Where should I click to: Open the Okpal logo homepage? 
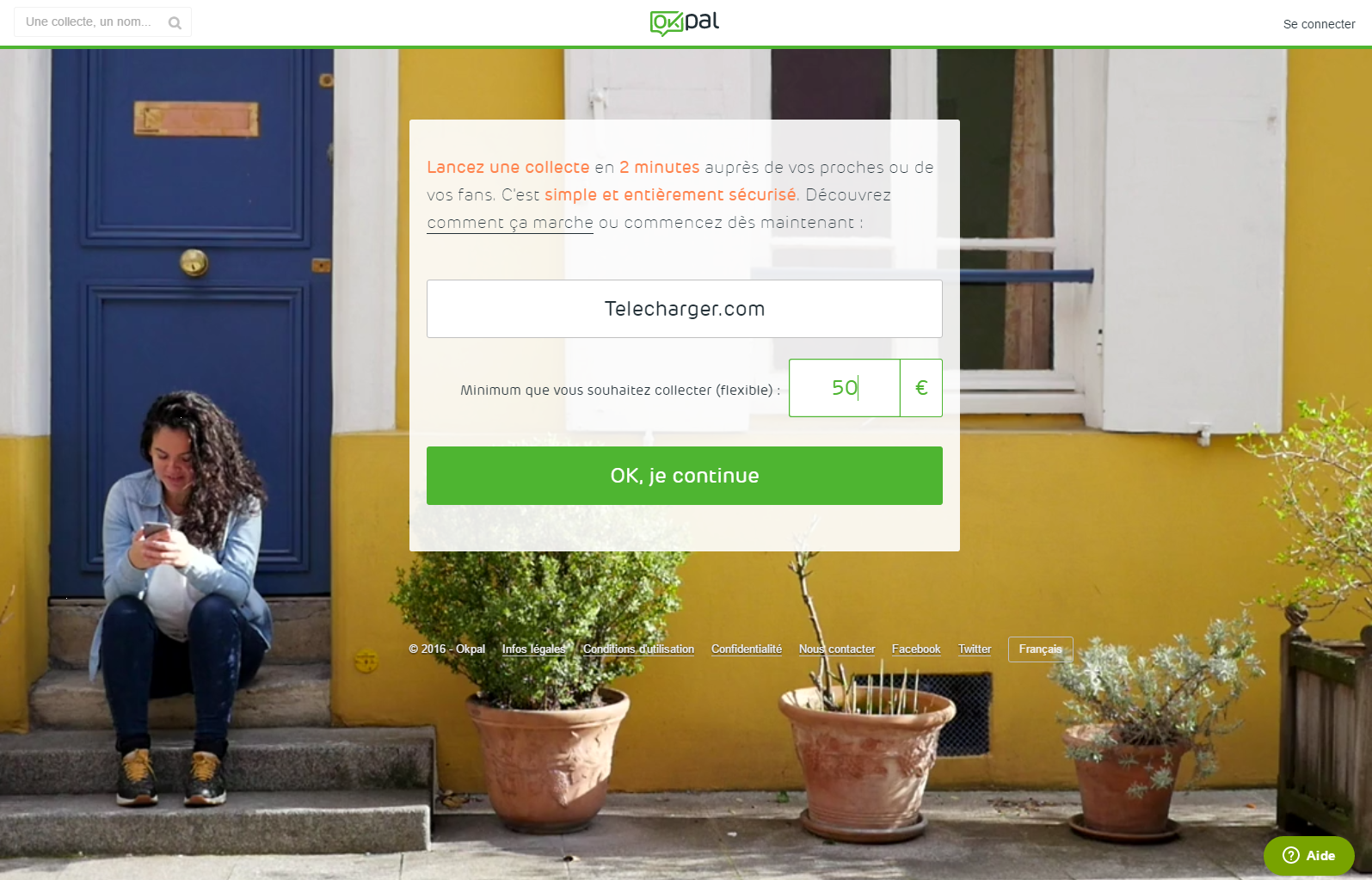685,22
